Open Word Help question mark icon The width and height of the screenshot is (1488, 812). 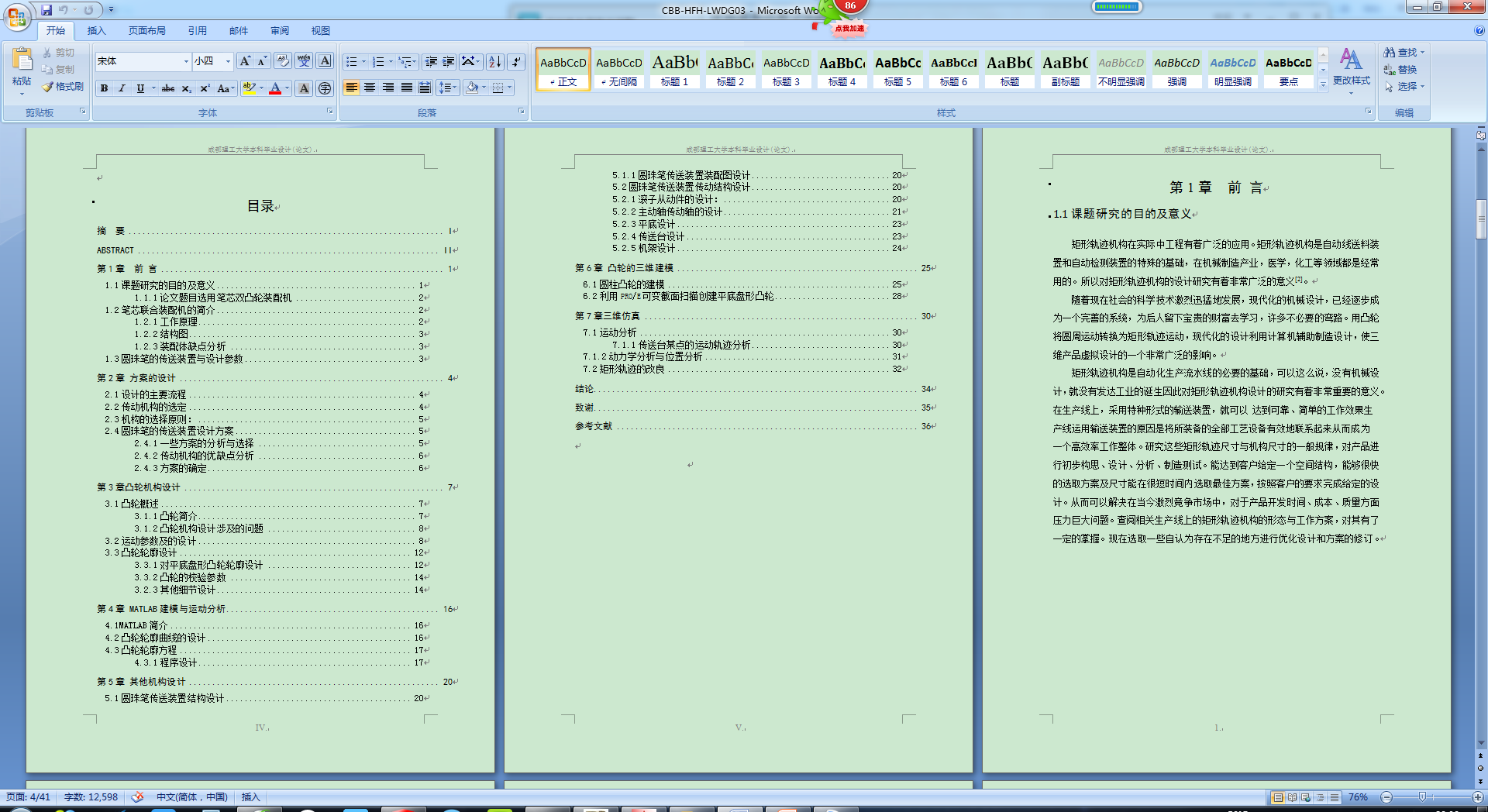(1479, 31)
